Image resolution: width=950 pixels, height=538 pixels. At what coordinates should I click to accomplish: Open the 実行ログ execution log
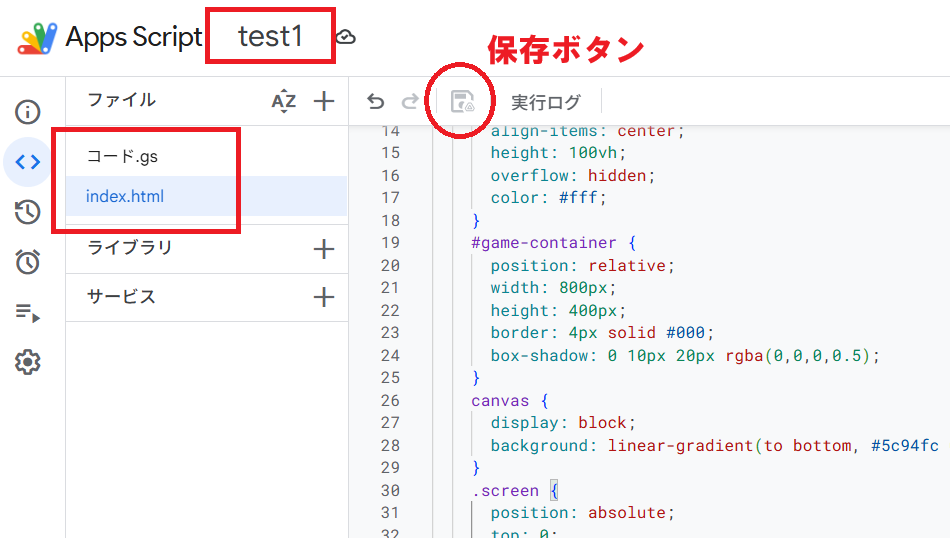coord(545,102)
